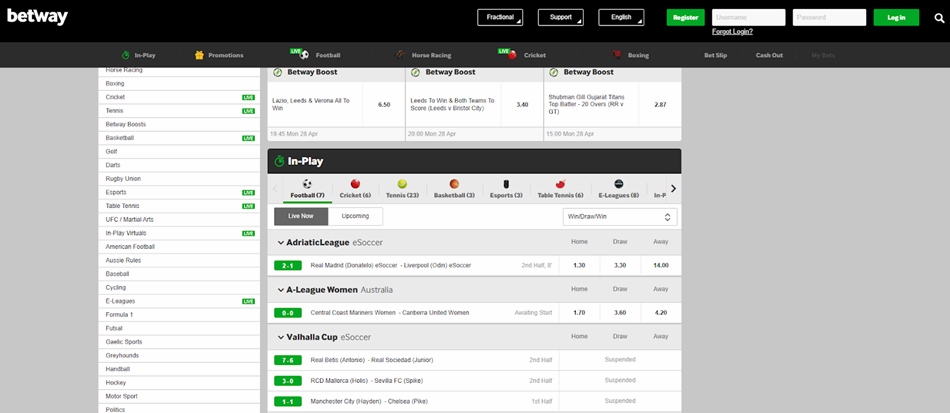Collapse the AdriaticLeague eSoccer section
Viewport: 950px width, 413px height.
click(x=281, y=243)
